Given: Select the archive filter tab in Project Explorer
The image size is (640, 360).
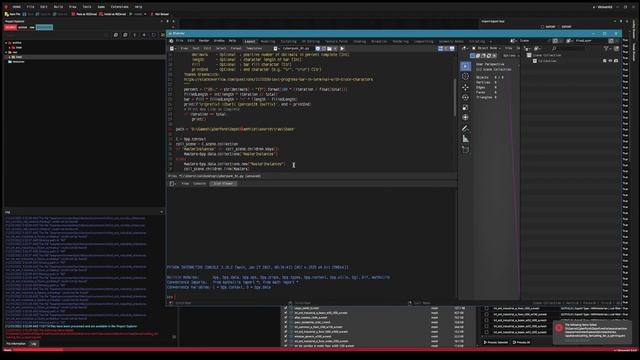Looking at the screenshot, I should (22, 27).
